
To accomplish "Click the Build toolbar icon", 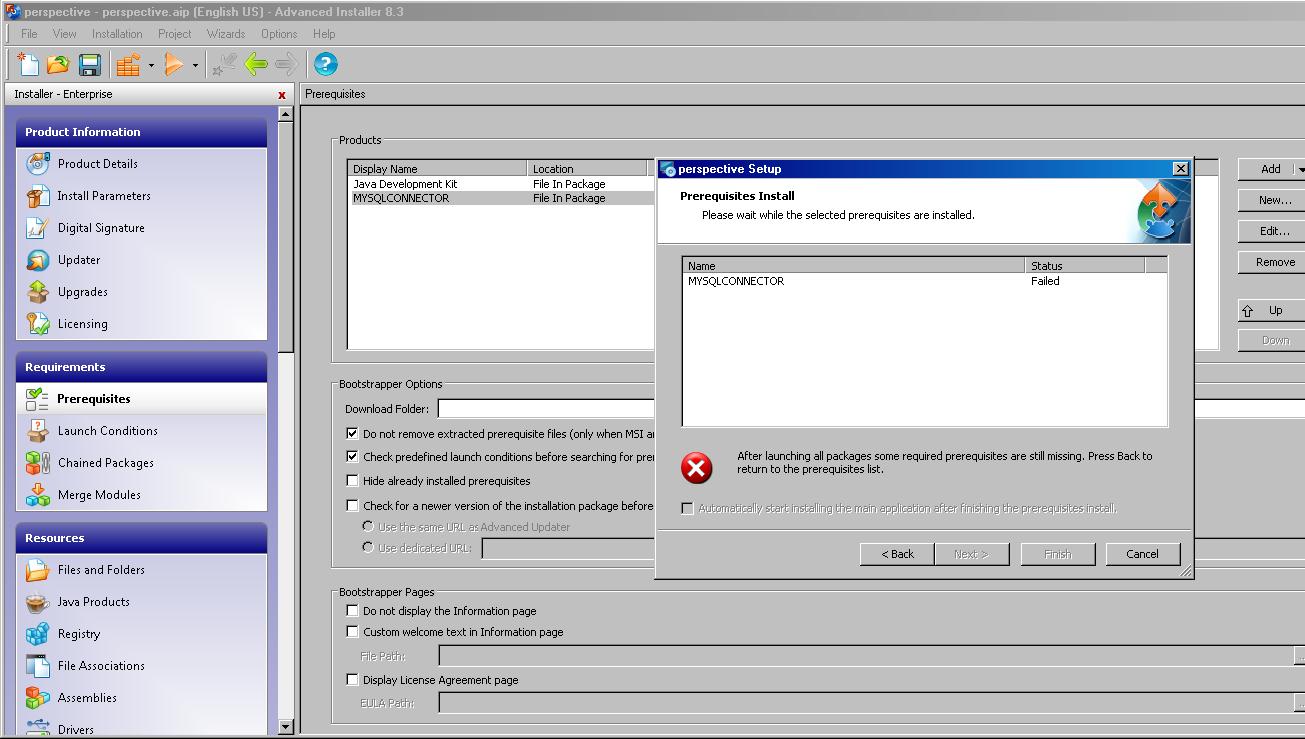I will [128, 64].
